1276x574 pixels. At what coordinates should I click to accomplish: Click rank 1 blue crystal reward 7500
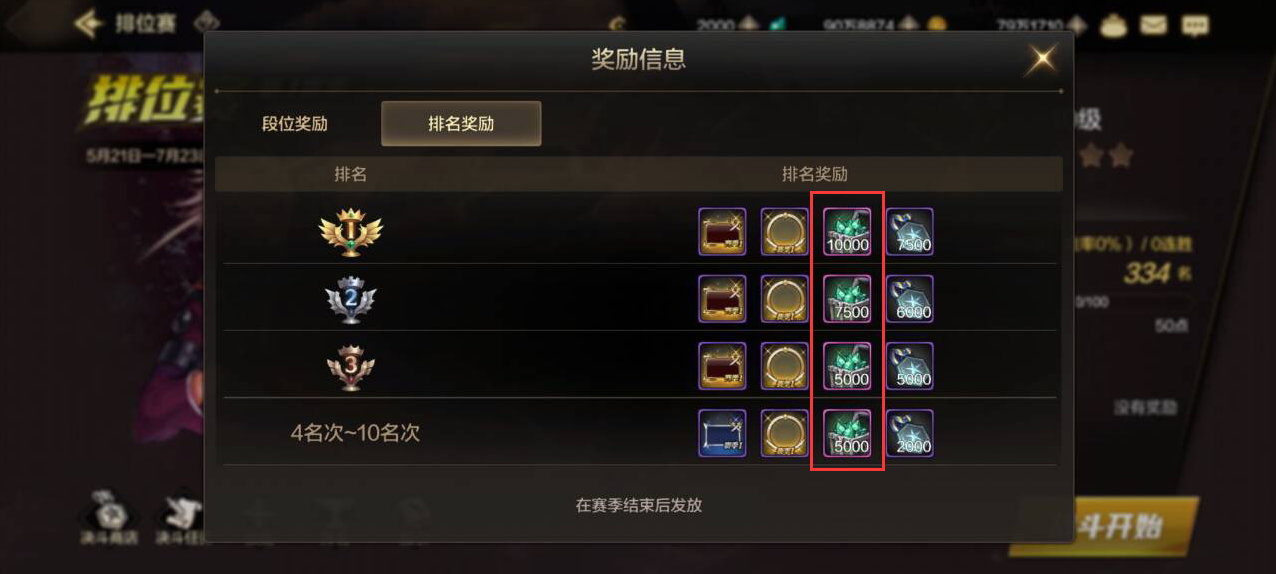click(910, 232)
